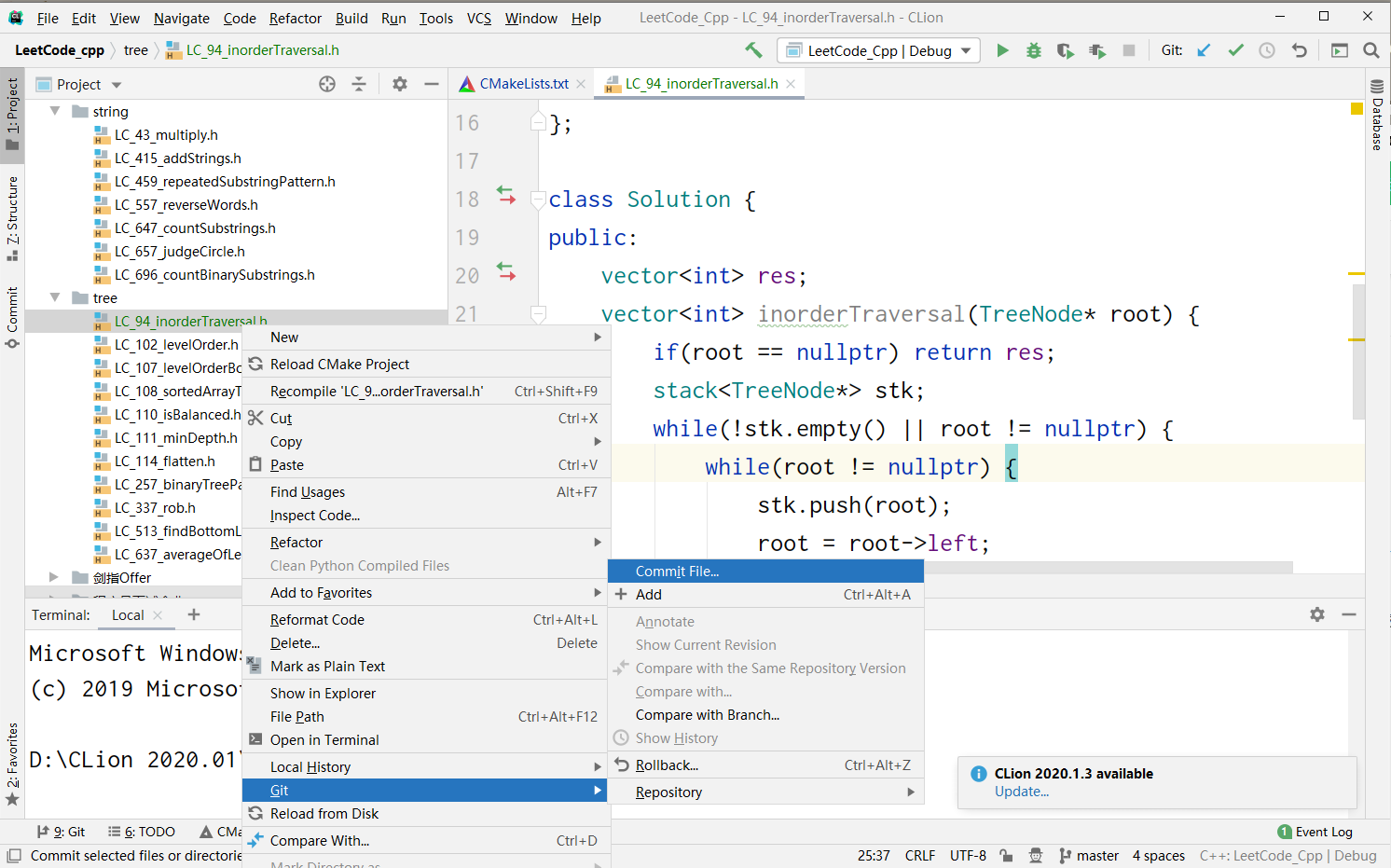
Task: Click the Update... link in notification
Action: (x=1021, y=792)
